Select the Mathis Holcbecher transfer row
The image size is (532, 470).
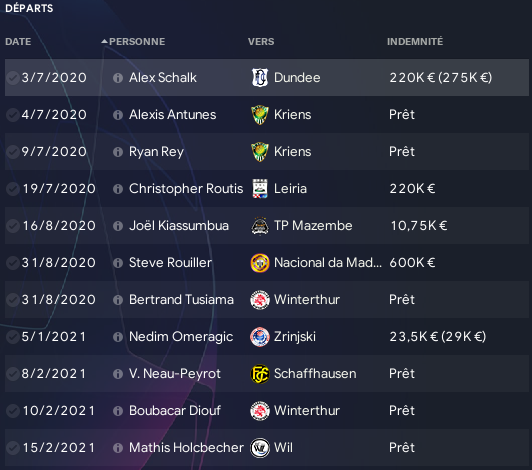pyautogui.click(x=267, y=448)
